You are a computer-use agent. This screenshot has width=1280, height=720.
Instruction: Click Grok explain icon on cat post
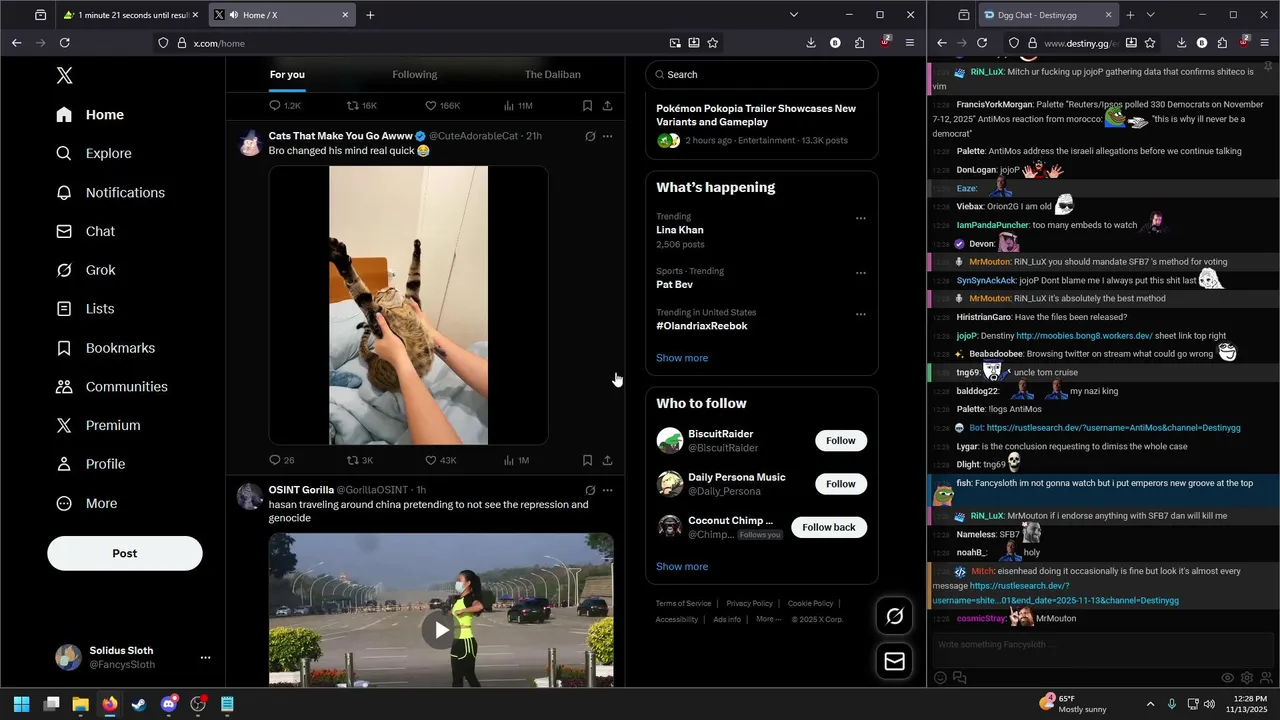click(590, 136)
